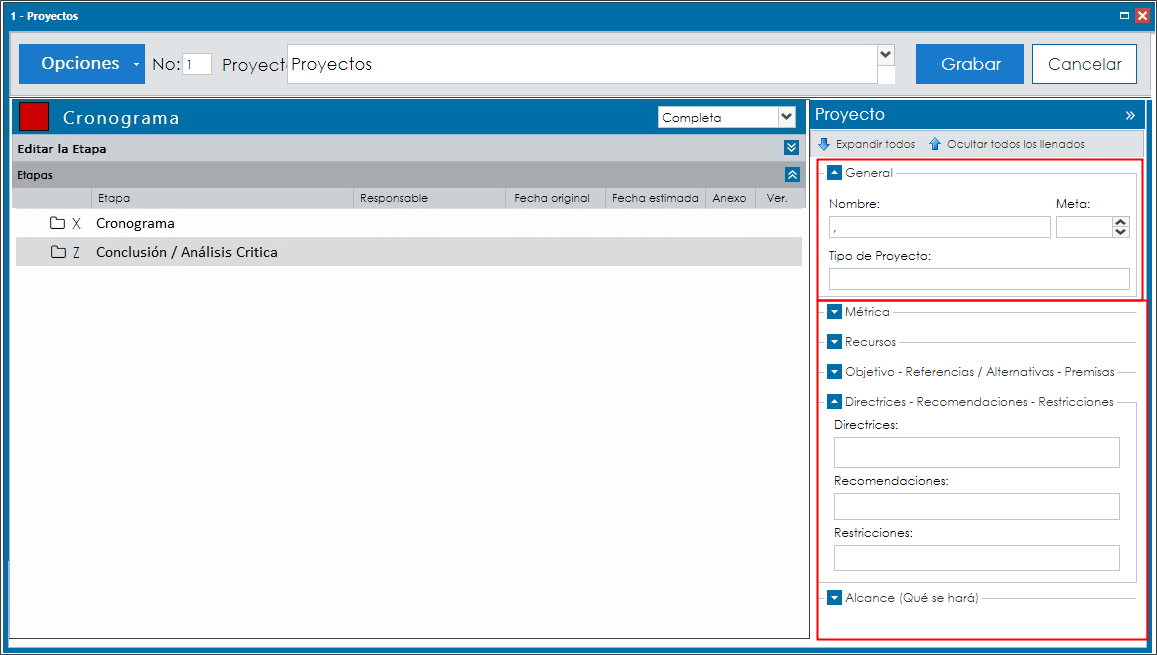Collapse the Etapas section
1157x655 pixels.
pyautogui.click(x=792, y=175)
